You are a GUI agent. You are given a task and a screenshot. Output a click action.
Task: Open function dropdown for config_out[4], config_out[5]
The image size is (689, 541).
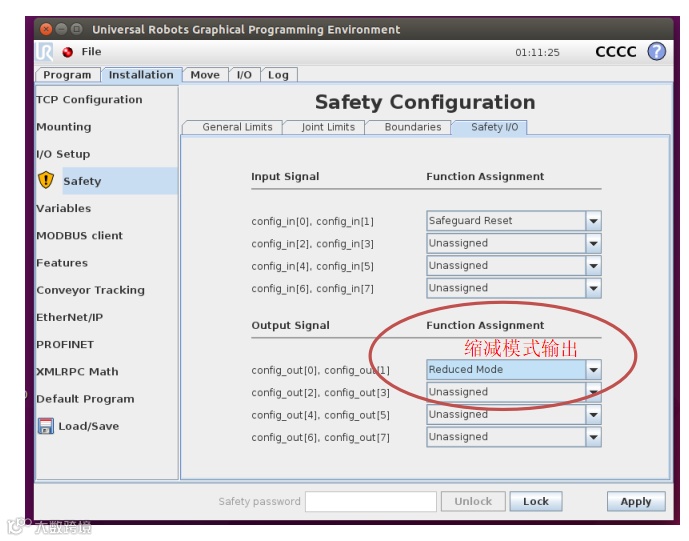click(x=514, y=414)
